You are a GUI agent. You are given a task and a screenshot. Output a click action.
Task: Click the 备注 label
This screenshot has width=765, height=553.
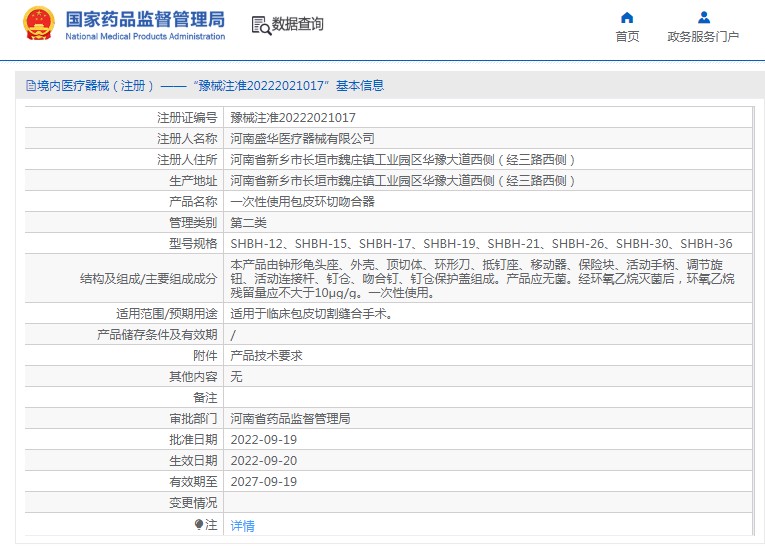205,398
